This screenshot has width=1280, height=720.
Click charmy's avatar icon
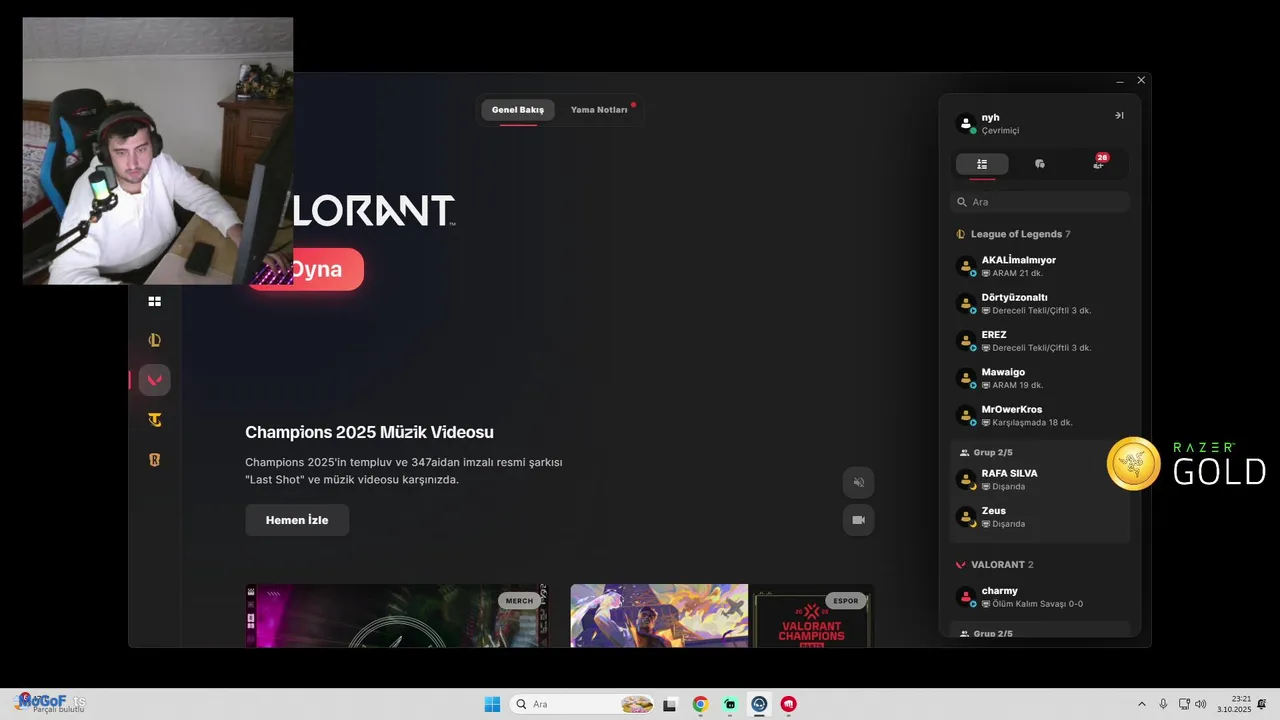point(966,597)
